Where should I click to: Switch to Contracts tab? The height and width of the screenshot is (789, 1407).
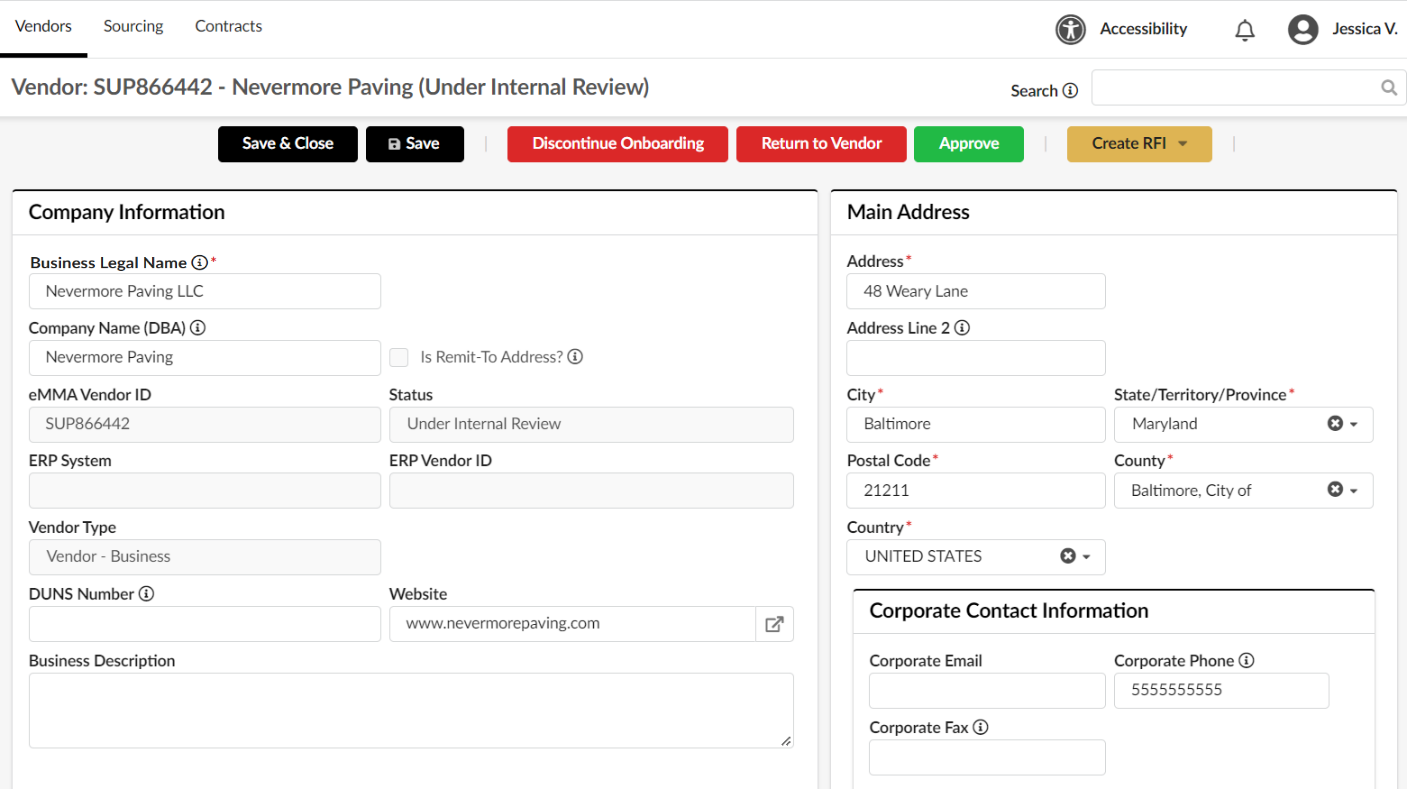(228, 27)
